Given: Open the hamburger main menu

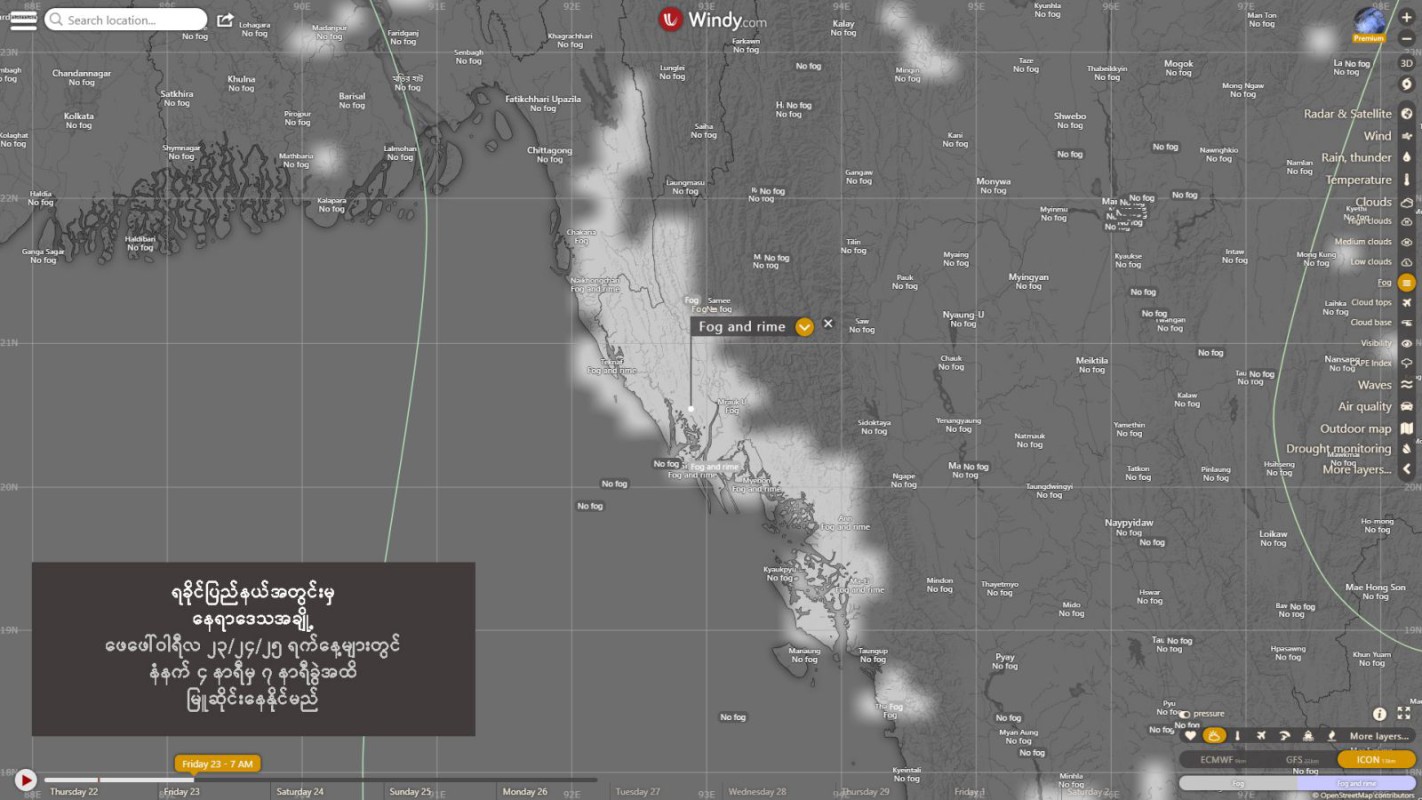Looking at the screenshot, I should coord(23,19).
